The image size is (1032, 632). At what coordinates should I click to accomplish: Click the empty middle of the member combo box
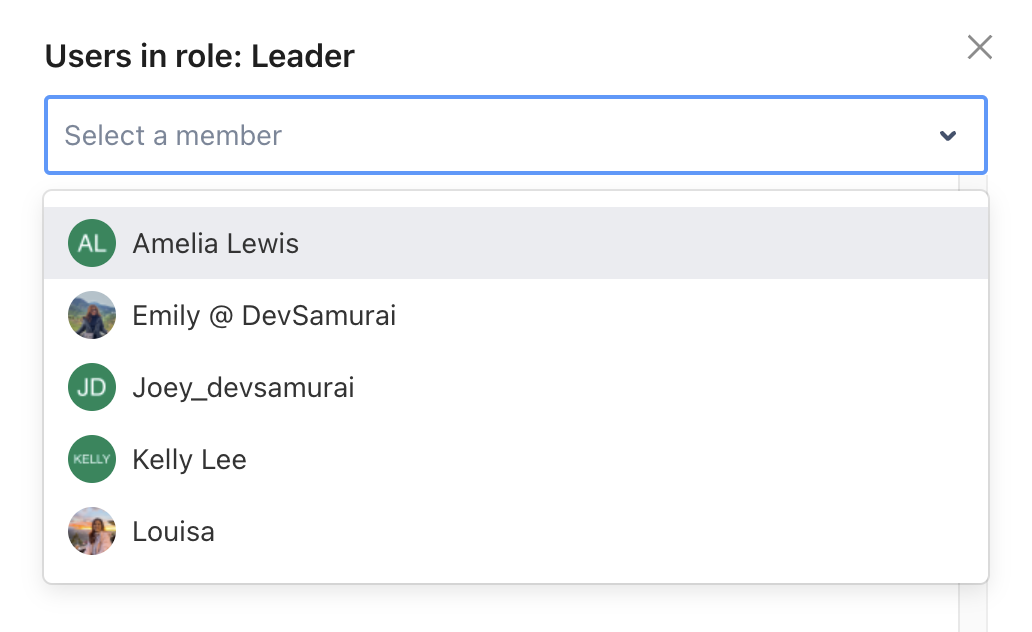click(600, 136)
